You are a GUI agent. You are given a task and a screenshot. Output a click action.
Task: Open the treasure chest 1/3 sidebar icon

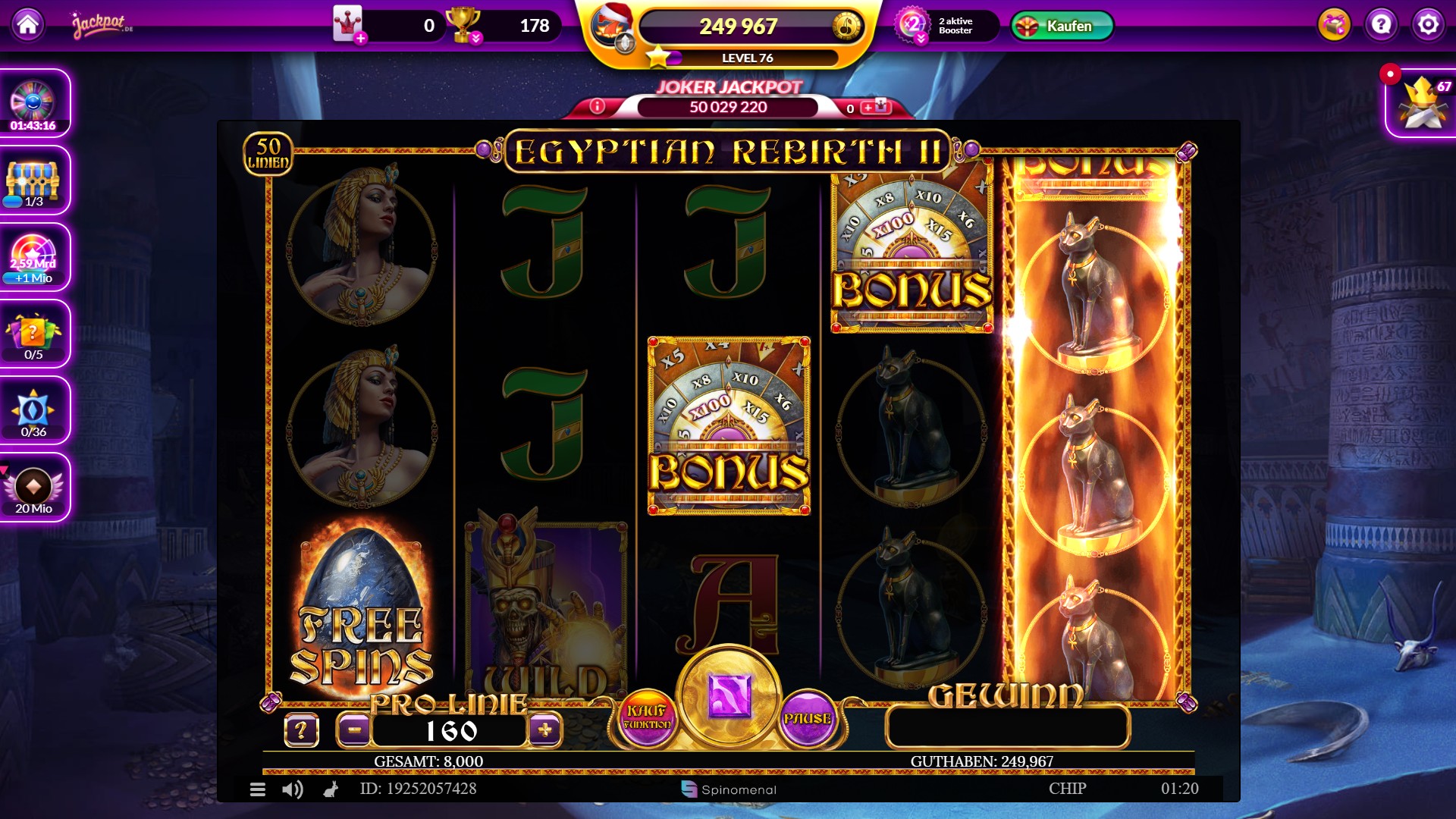click(x=34, y=180)
